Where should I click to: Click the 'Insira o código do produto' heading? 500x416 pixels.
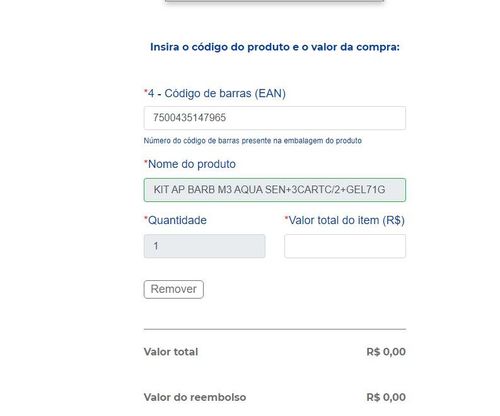click(x=275, y=47)
